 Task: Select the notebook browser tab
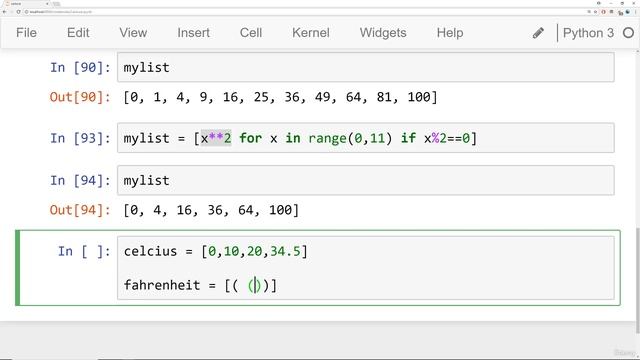click(25, 4)
